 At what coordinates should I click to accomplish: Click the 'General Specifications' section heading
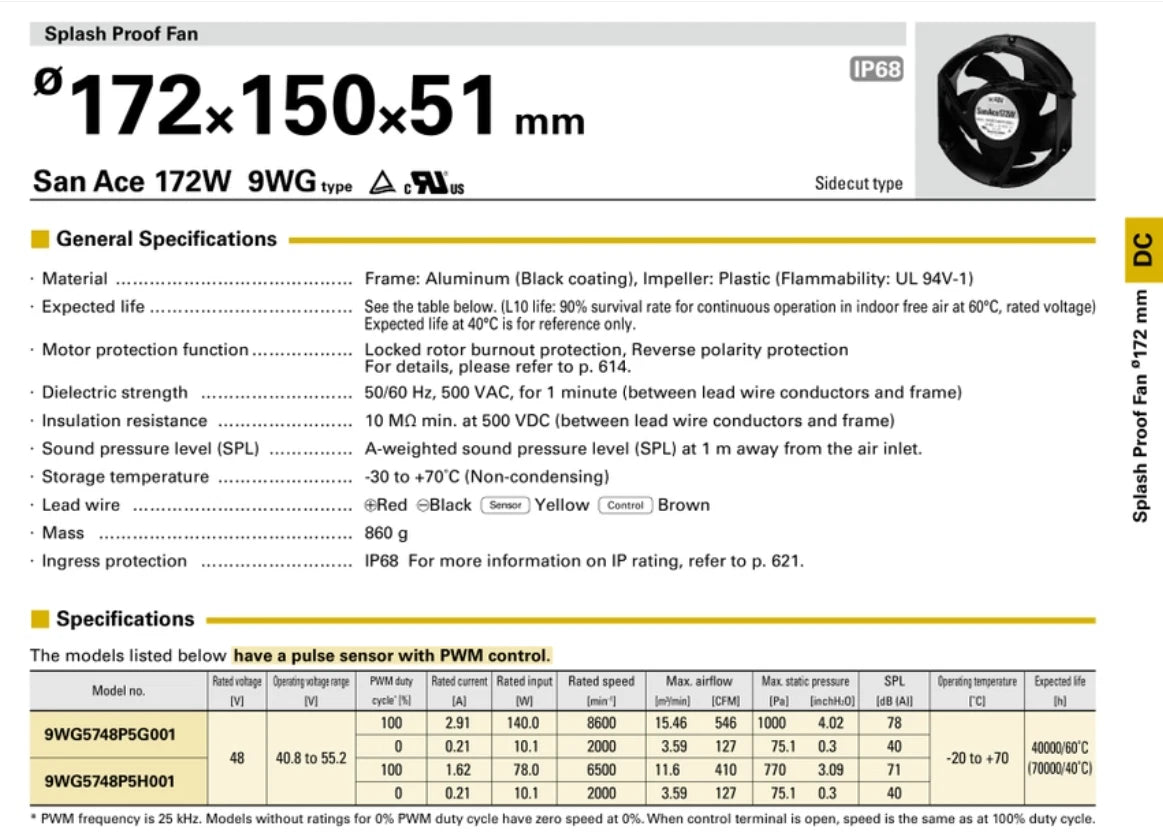(166, 239)
